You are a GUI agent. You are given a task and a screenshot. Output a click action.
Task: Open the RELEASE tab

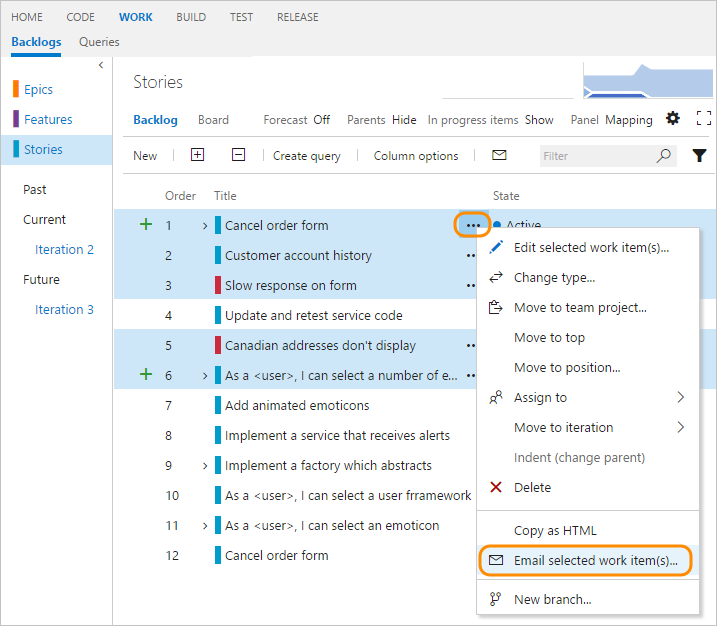tap(298, 17)
